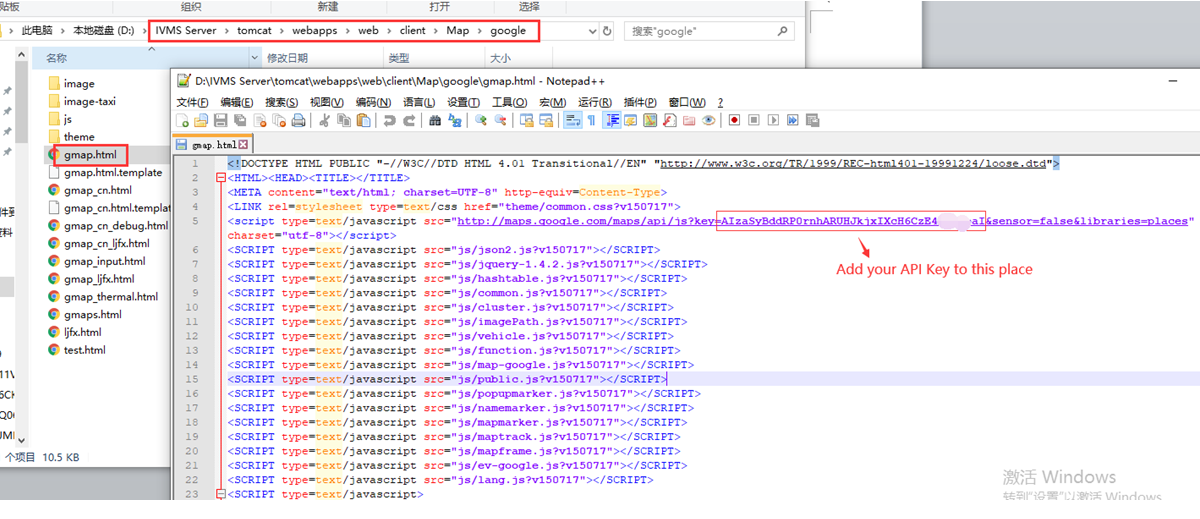Click the Open file icon in Notepad++ toolbar
The width and height of the screenshot is (1200, 519).
click(201, 120)
